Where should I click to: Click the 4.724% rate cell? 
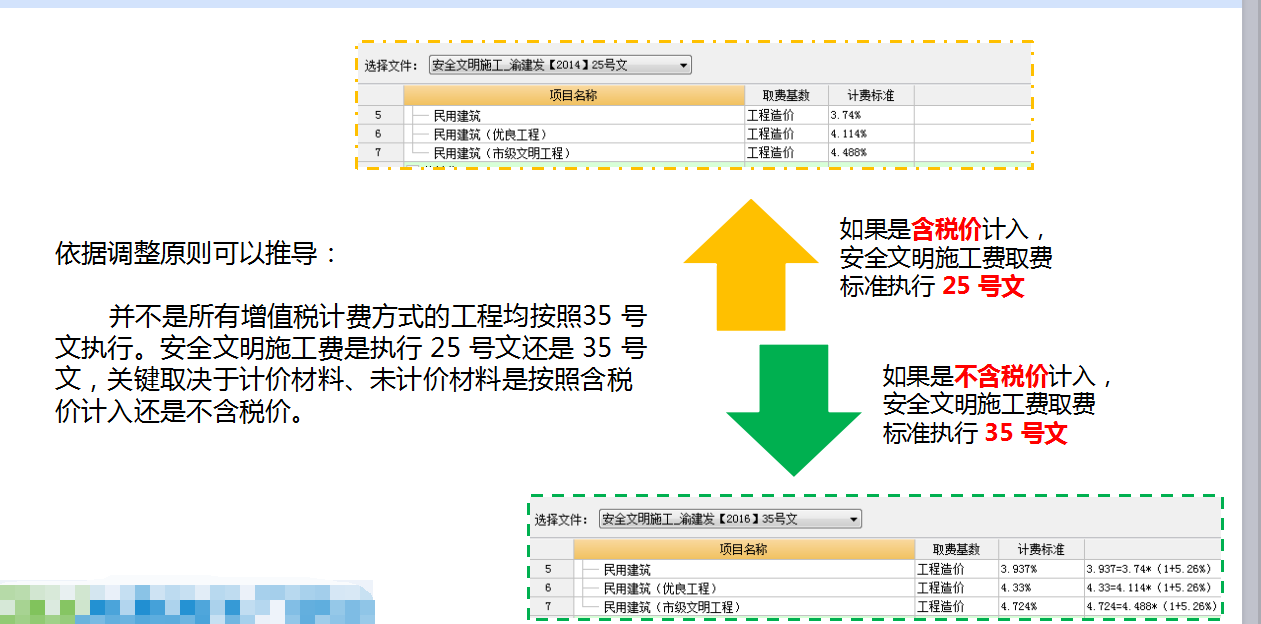[1040, 607]
